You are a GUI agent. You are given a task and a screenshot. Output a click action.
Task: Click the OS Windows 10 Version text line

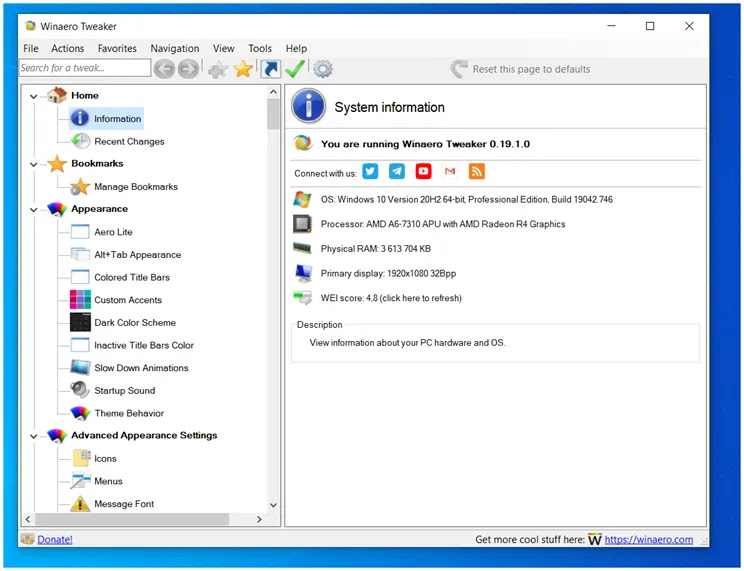click(467, 199)
